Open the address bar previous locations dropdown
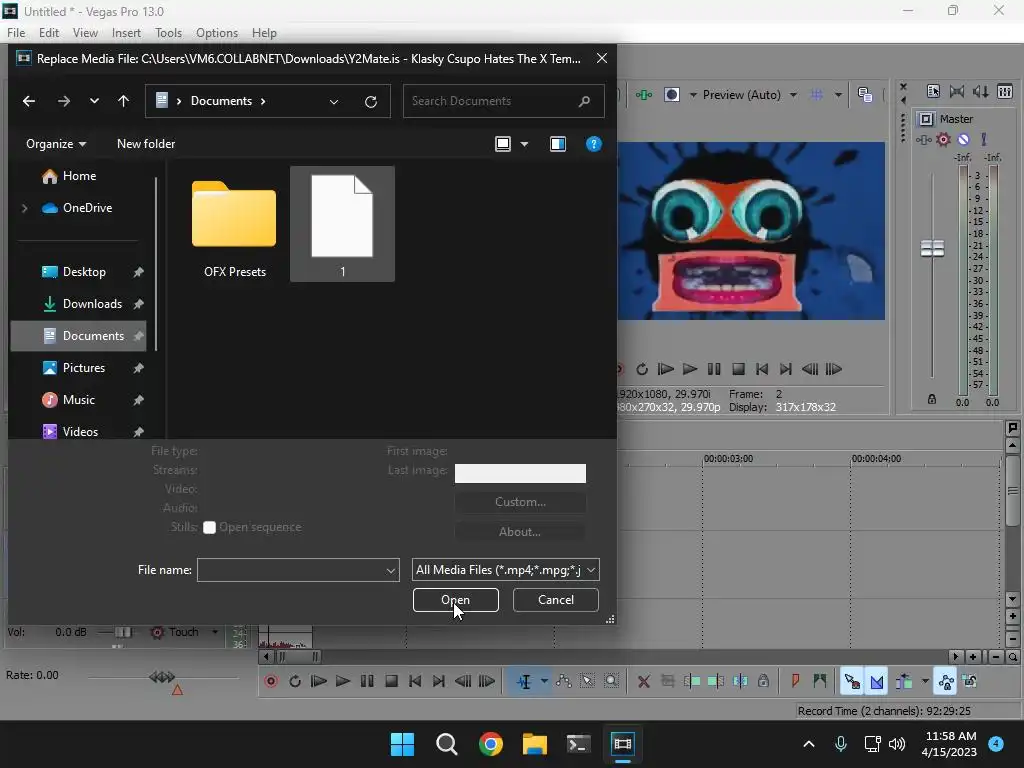 click(334, 101)
